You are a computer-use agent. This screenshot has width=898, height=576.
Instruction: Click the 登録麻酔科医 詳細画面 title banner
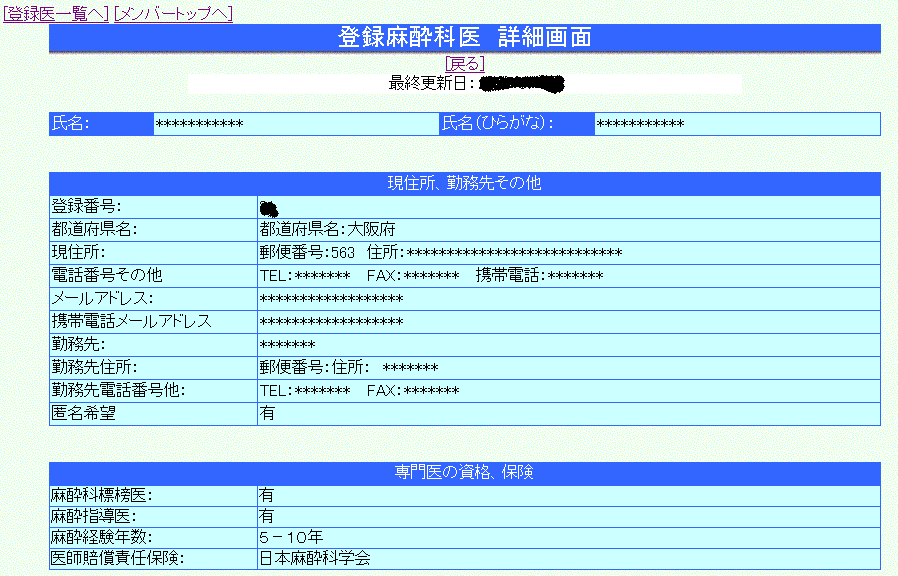click(x=464, y=37)
